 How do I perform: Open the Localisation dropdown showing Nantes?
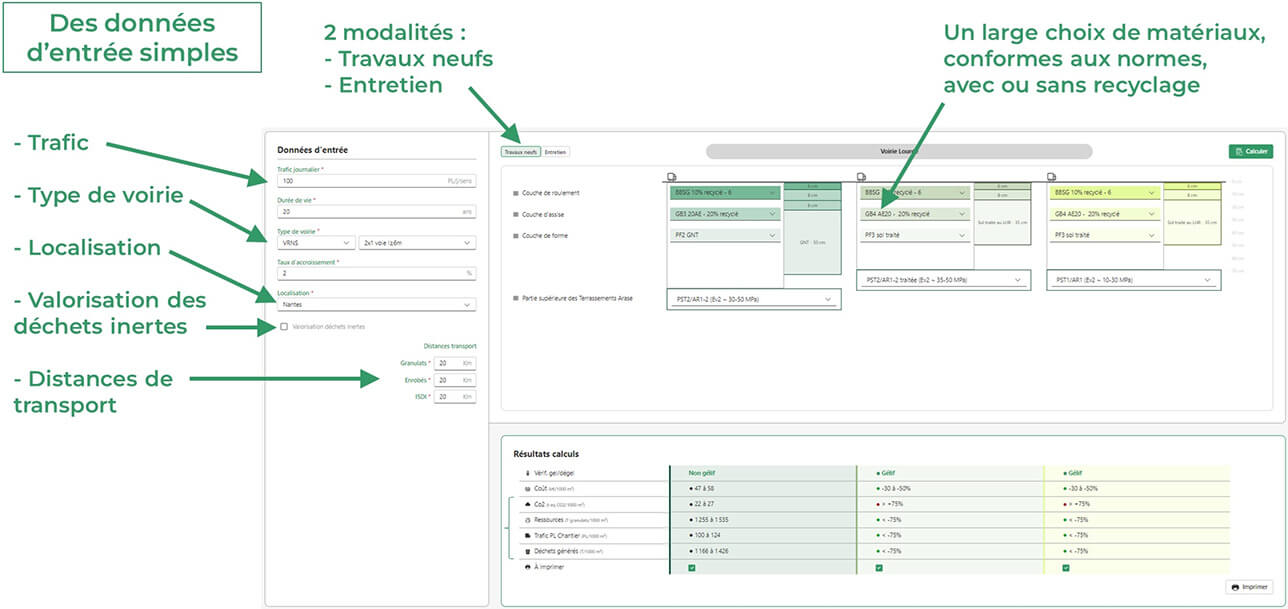[377, 305]
